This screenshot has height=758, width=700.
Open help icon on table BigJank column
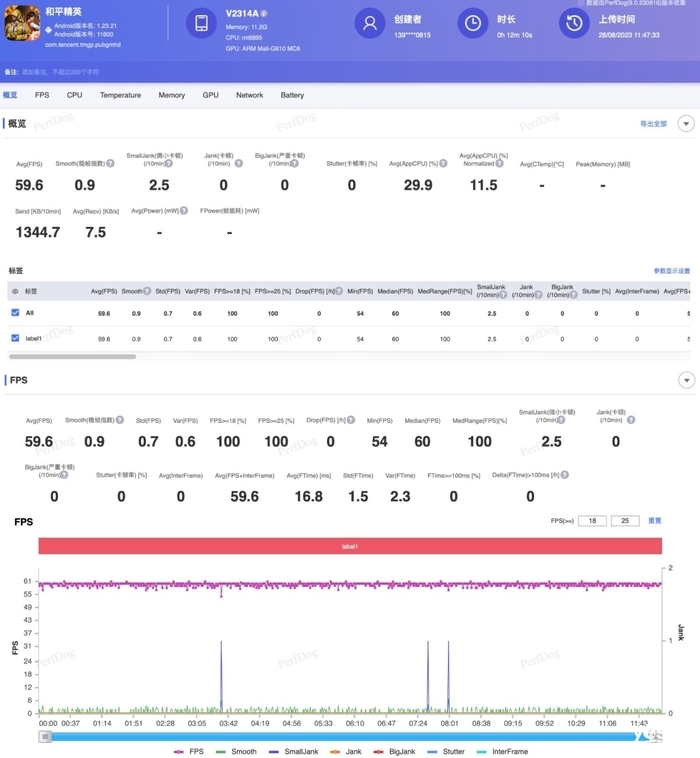pyautogui.click(x=573, y=294)
